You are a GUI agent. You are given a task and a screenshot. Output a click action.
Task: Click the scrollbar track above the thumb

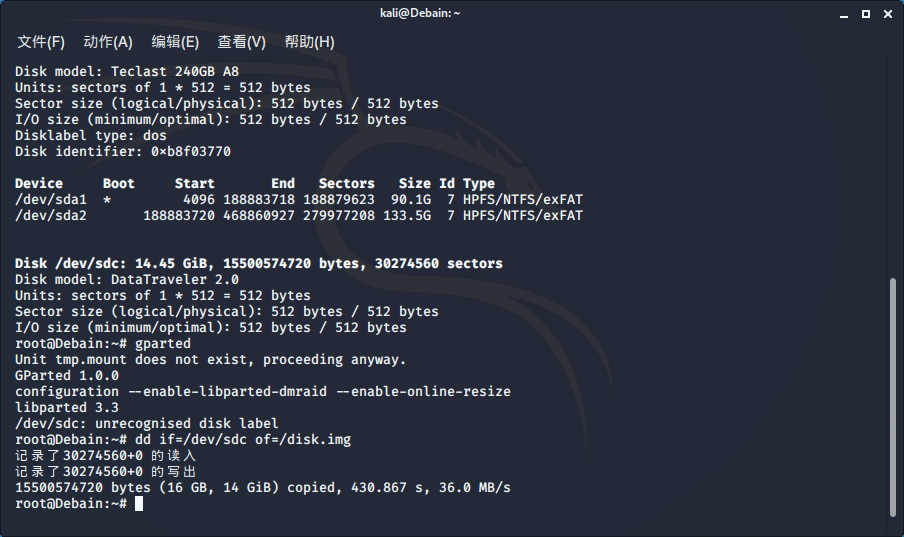[893, 166]
